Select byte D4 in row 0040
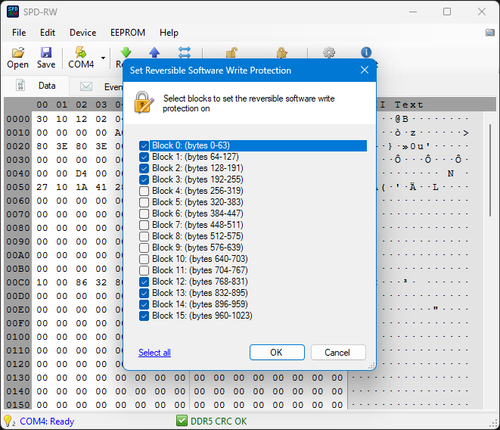500x430 pixels. click(81, 173)
